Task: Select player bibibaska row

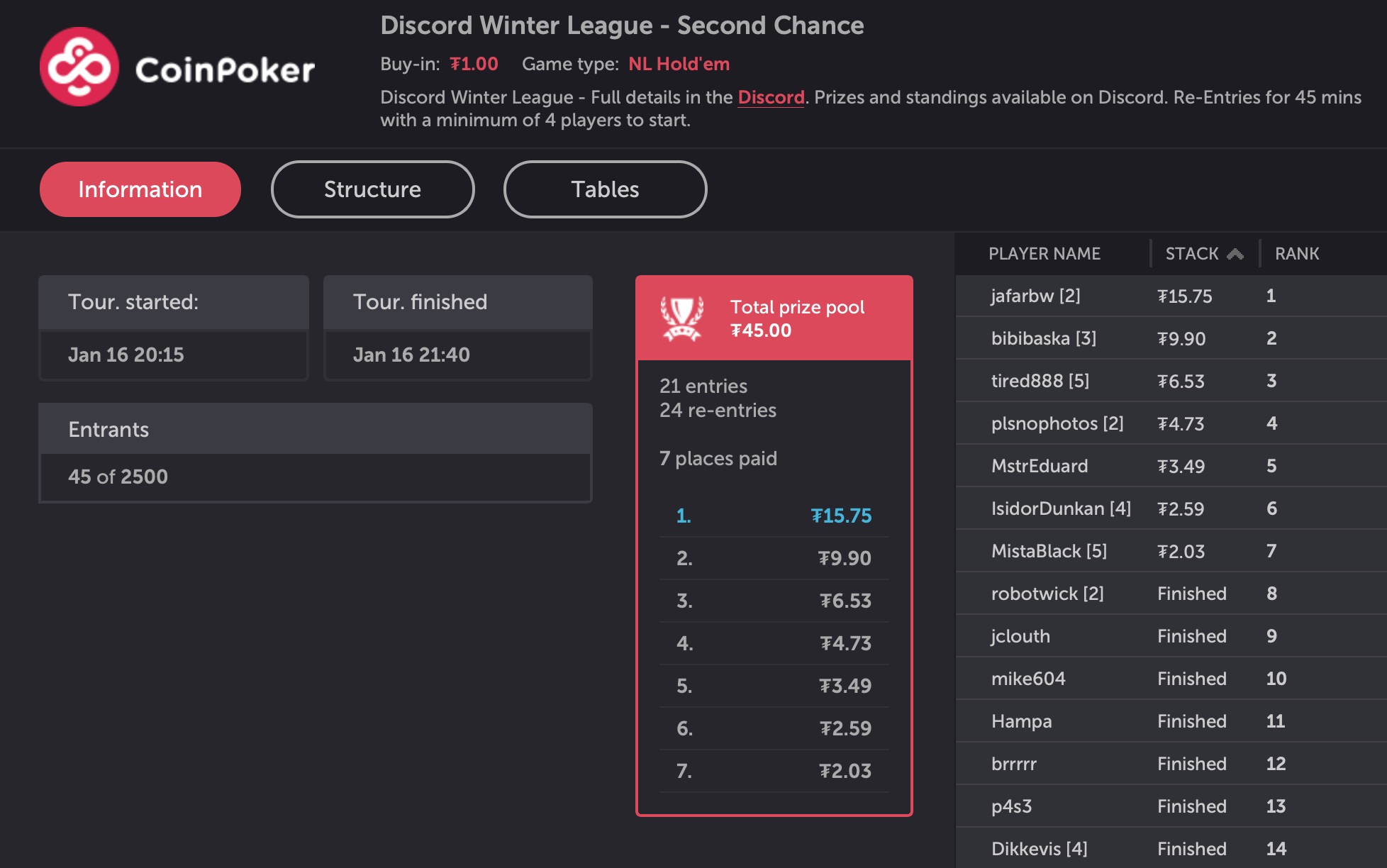Action: 1043,338
